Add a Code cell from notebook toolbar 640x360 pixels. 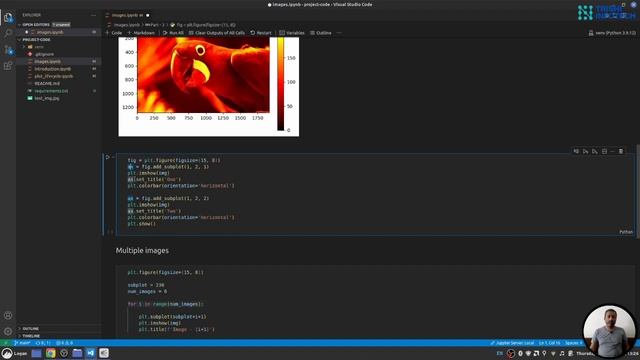tap(114, 33)
